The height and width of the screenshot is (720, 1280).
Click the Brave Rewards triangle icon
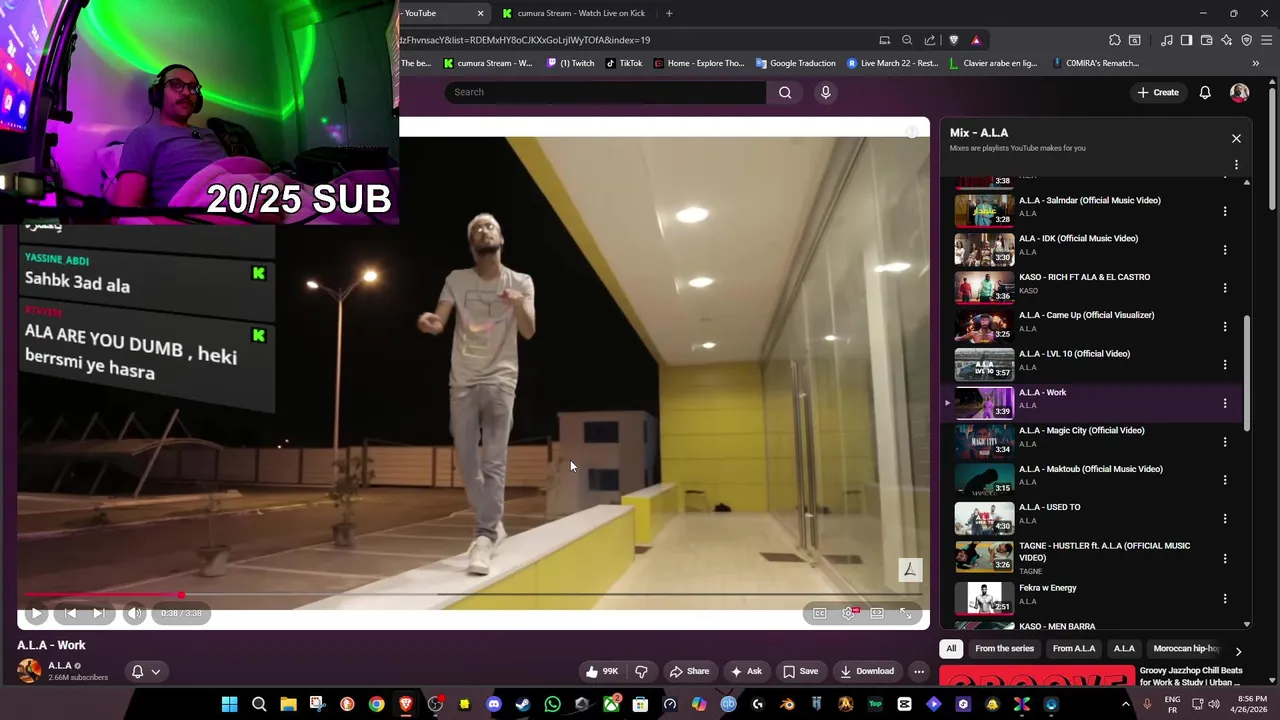click(x=976, y=40)
